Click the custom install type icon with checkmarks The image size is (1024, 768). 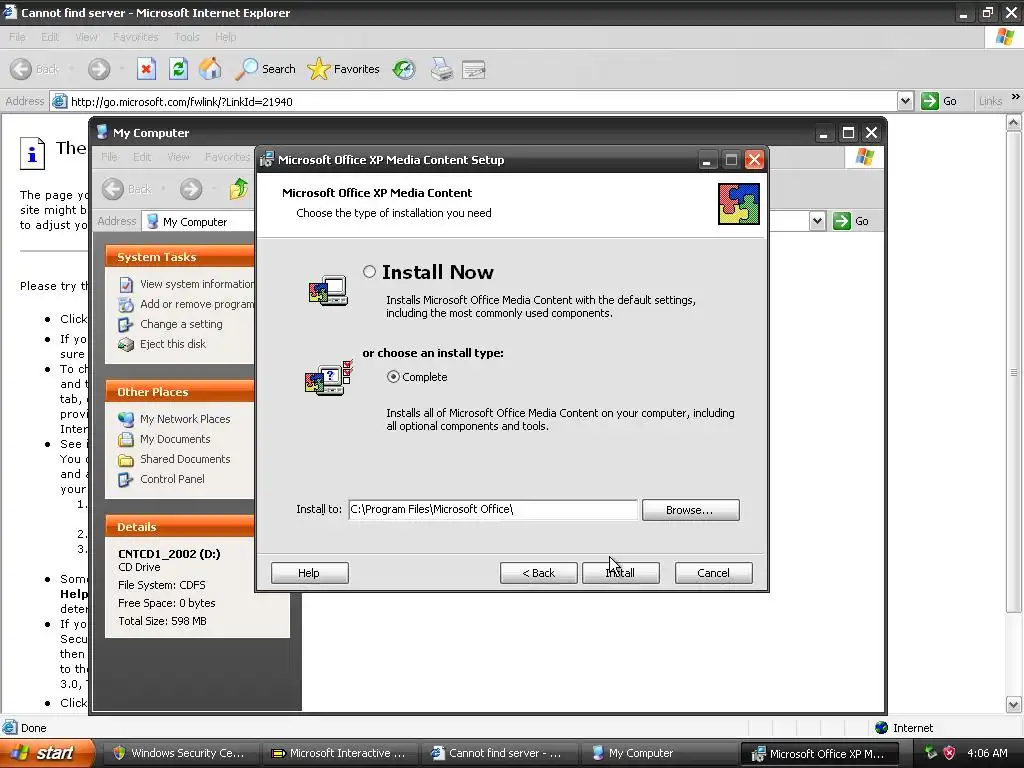(329, 378)
